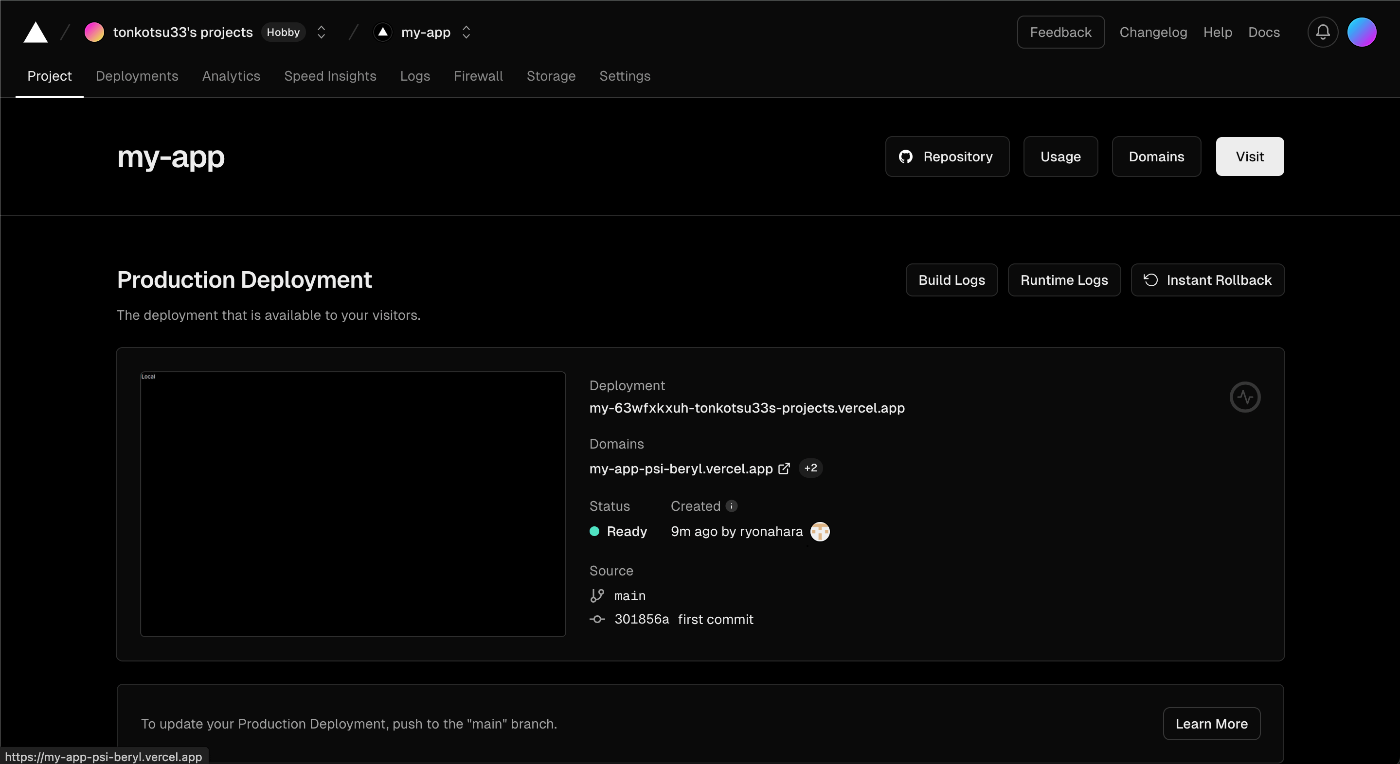Click the my-app page title

point(171,157)
